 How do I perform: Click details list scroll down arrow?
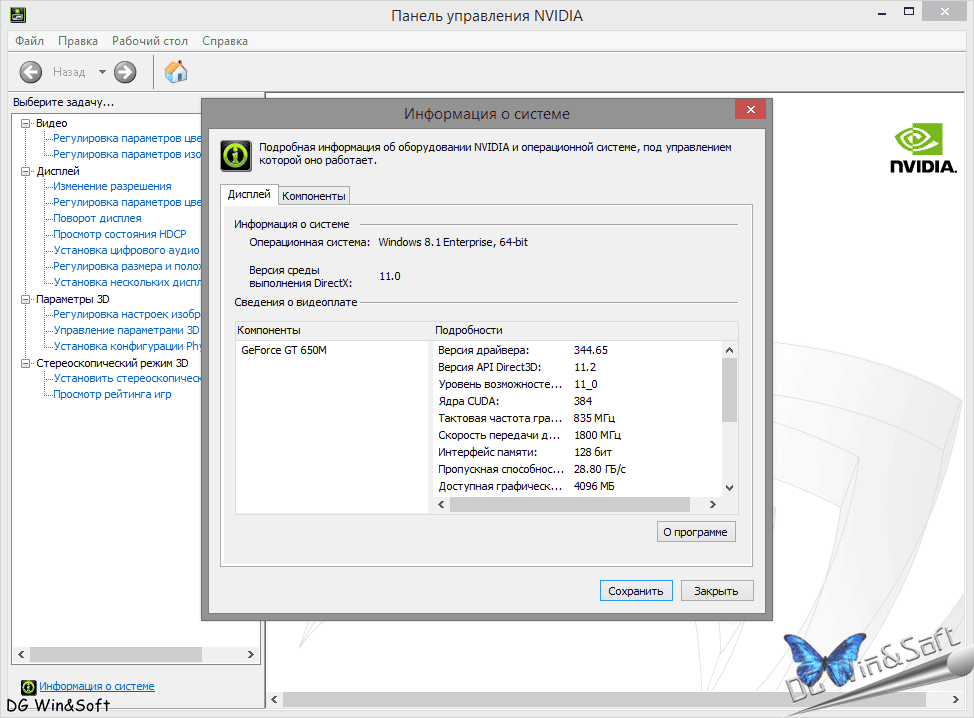coord(730,488)
